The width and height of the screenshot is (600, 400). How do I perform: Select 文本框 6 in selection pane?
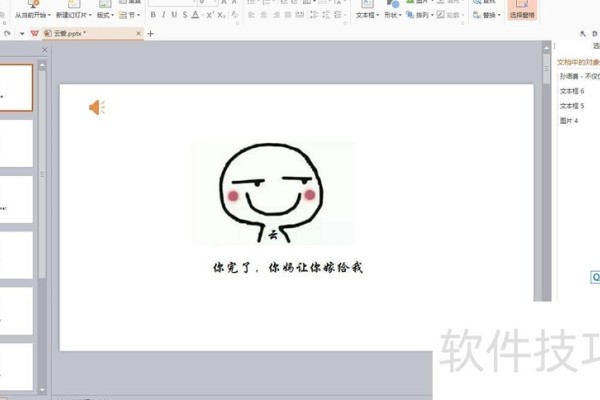click(572, 91)
